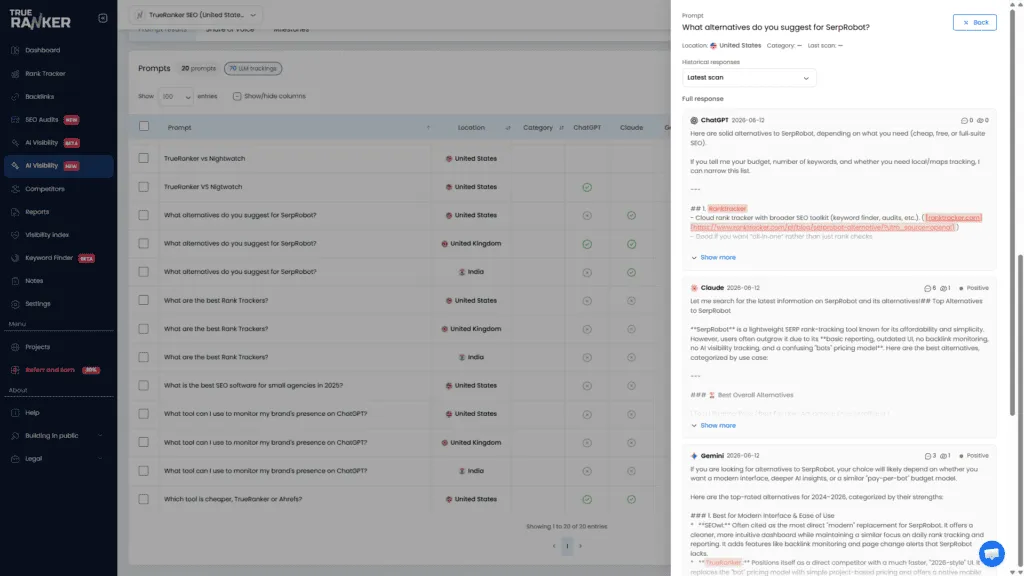Click the Keyword Finder icon
This screenshot has height=576, width=1024.
coord(15,258)
